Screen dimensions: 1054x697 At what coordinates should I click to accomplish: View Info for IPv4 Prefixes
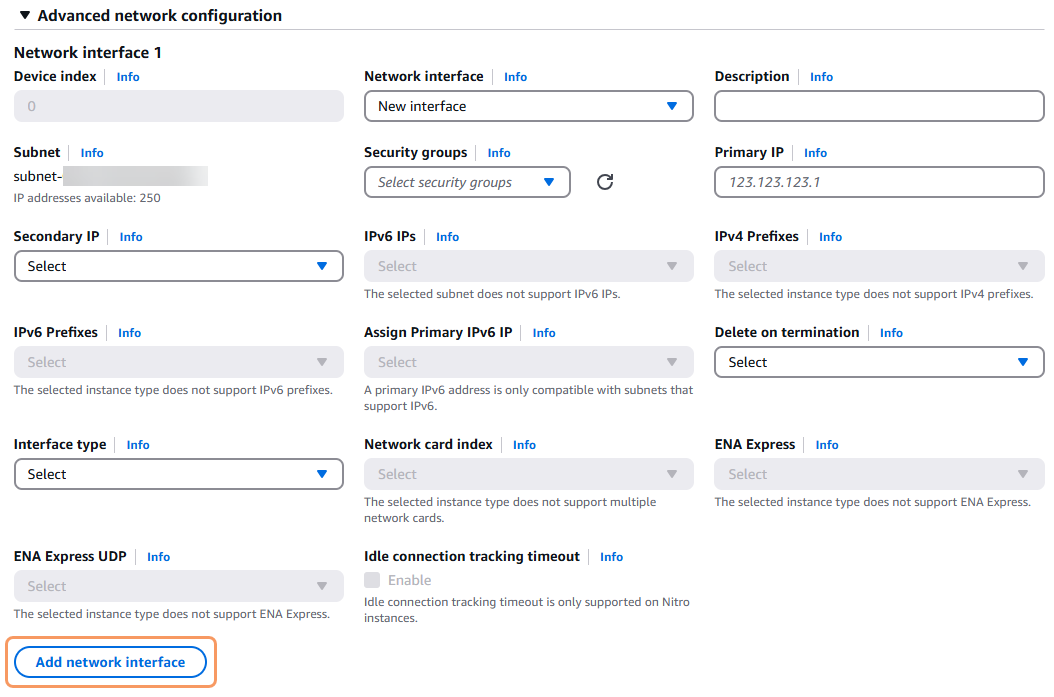coord(830,237)
